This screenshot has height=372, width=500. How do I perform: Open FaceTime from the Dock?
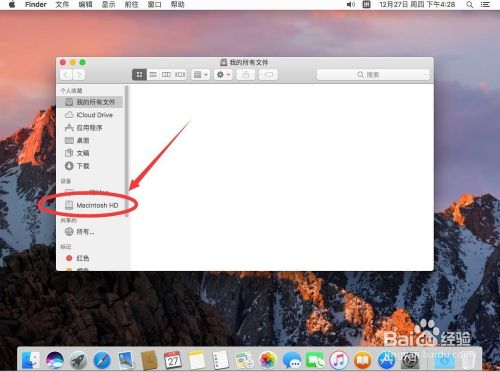click(315, 360)
